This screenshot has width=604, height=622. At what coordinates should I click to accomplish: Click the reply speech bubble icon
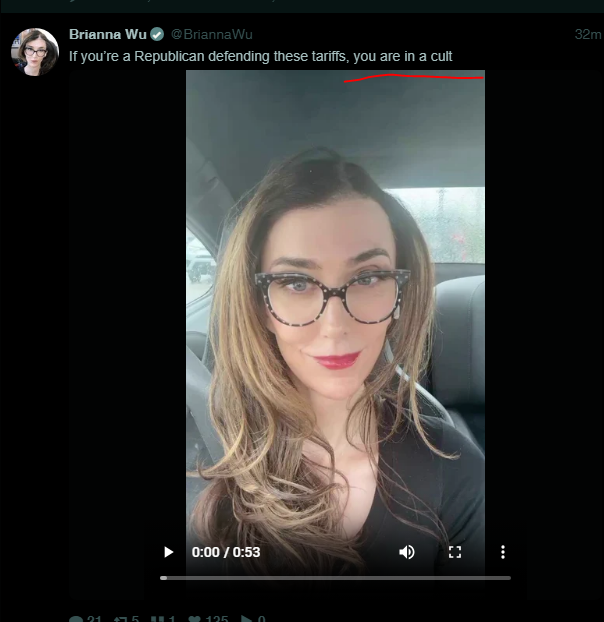pyautogui.click(x=75, y=619)
